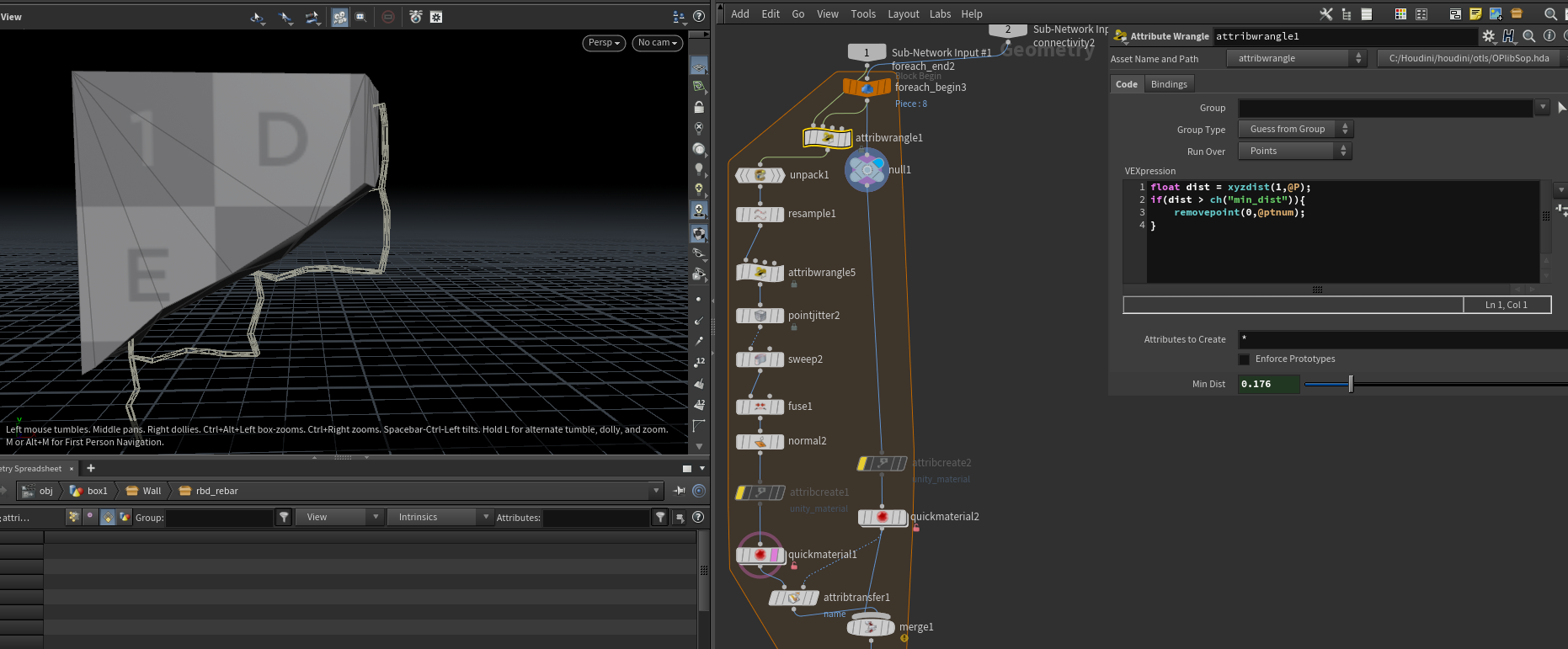This screenshot has width=1568, height=649.
Task: Open the Run Over dropdown
Action: click(1295, 152)
